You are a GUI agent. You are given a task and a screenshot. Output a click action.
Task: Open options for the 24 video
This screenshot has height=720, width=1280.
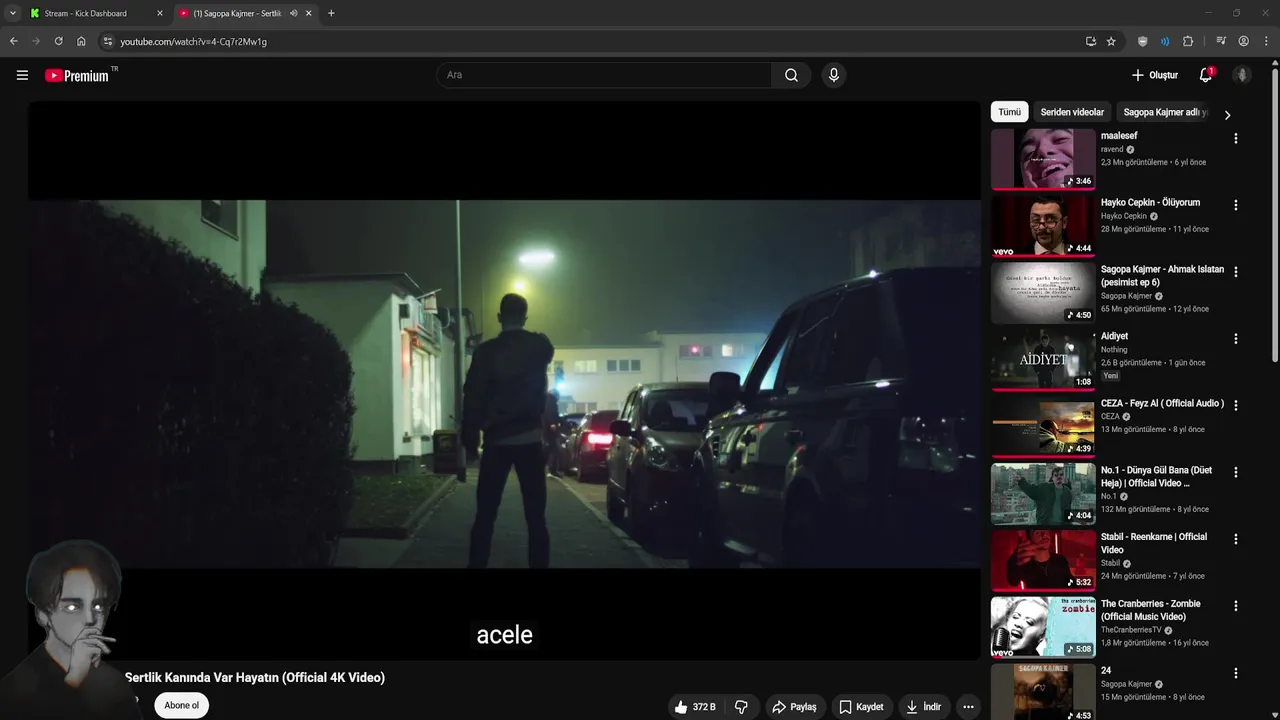coord(1236,673)
